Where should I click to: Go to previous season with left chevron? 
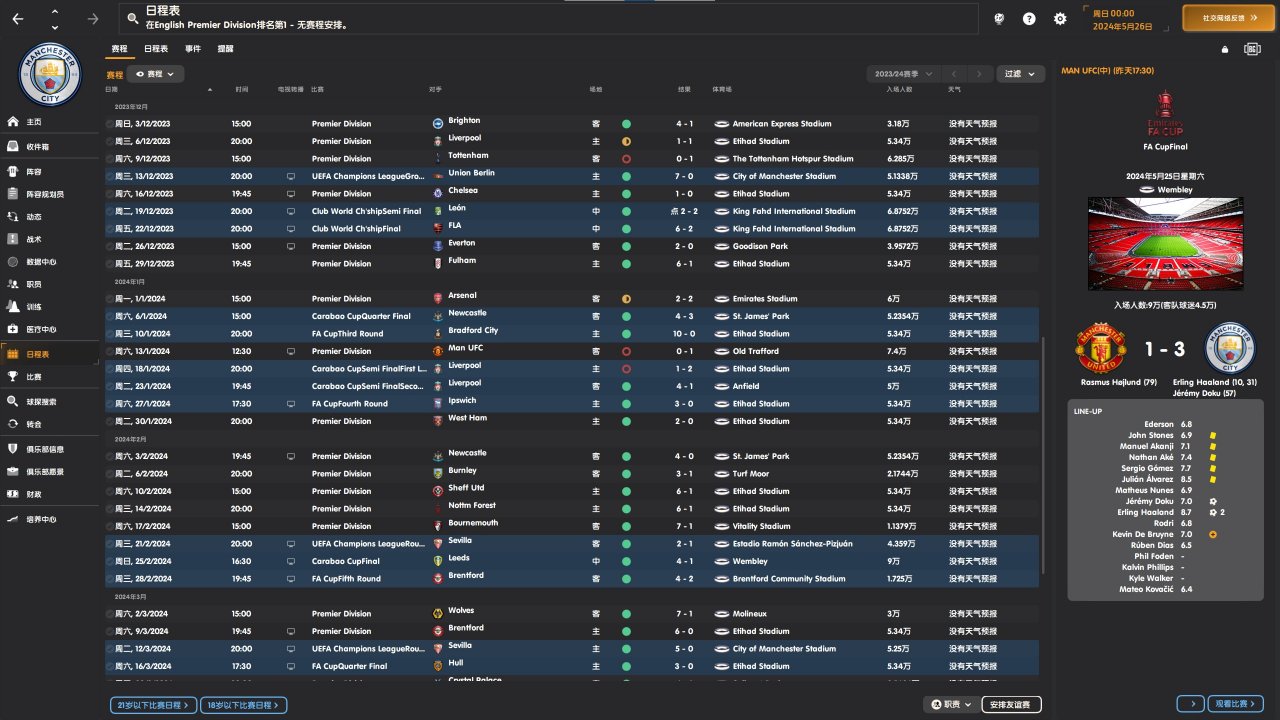point(955,74)
